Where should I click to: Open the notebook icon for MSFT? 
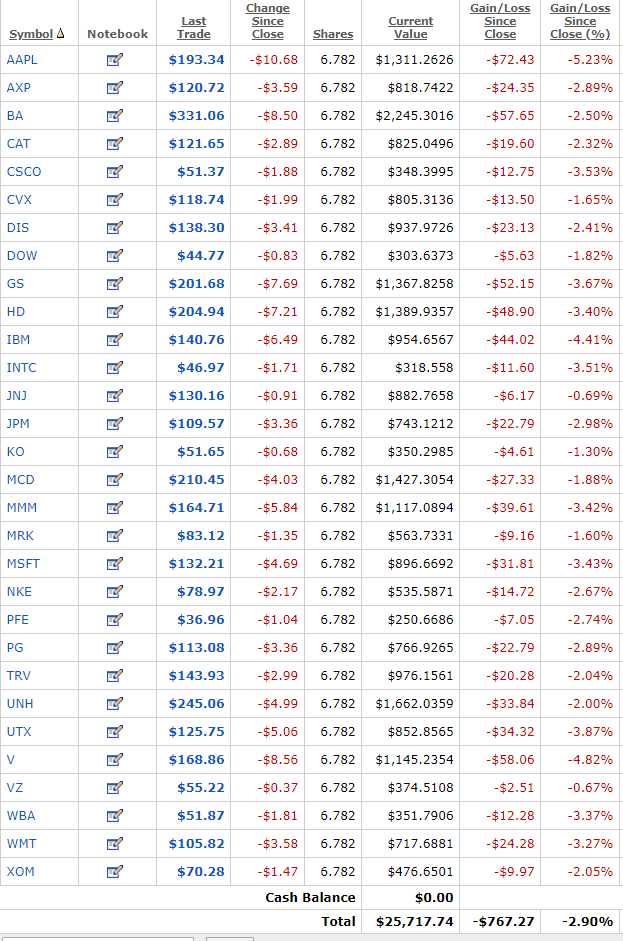pyautogui.click(x=114, y=564)
